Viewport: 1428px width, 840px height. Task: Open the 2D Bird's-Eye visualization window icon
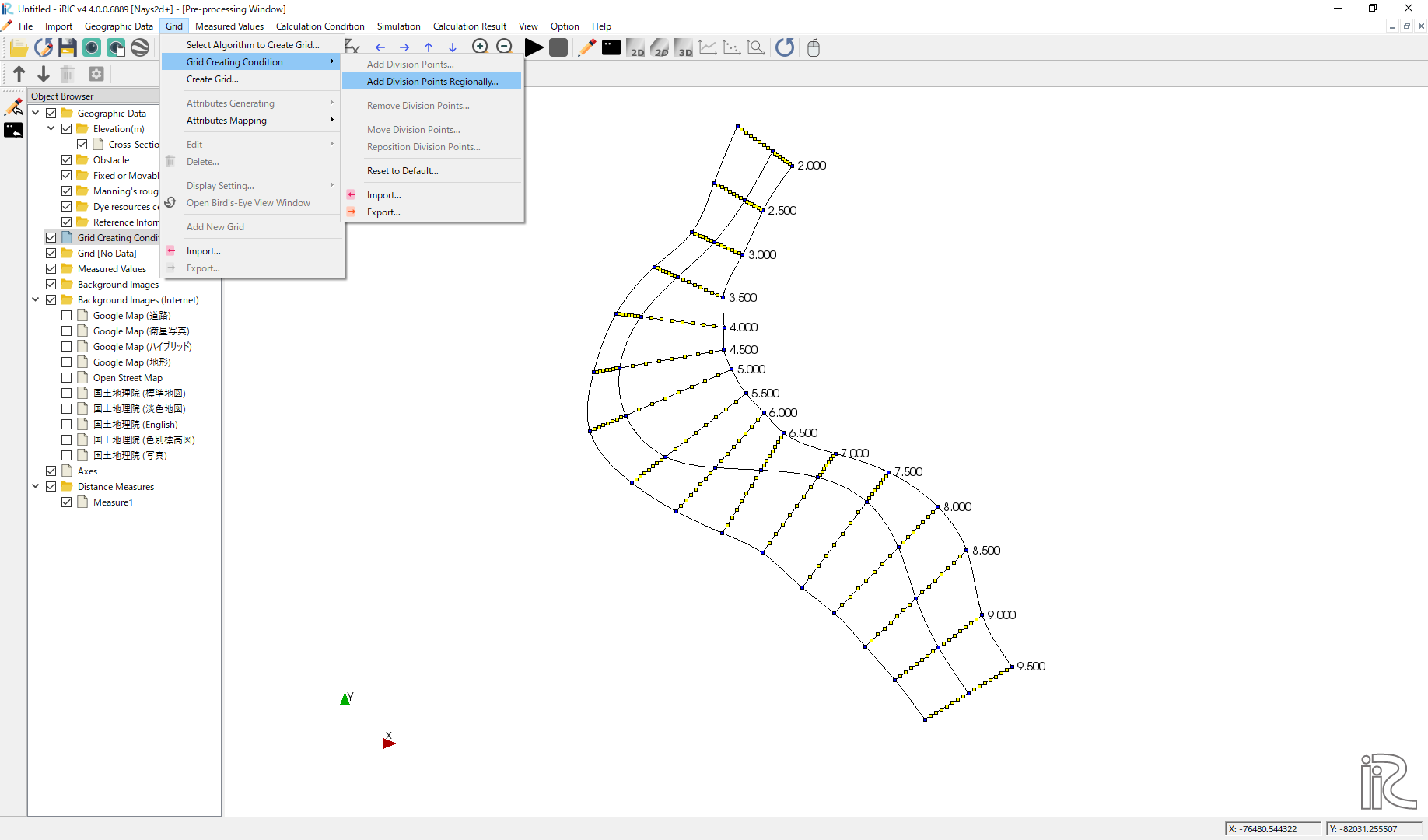pyautogui.click(x=660, y=47)
